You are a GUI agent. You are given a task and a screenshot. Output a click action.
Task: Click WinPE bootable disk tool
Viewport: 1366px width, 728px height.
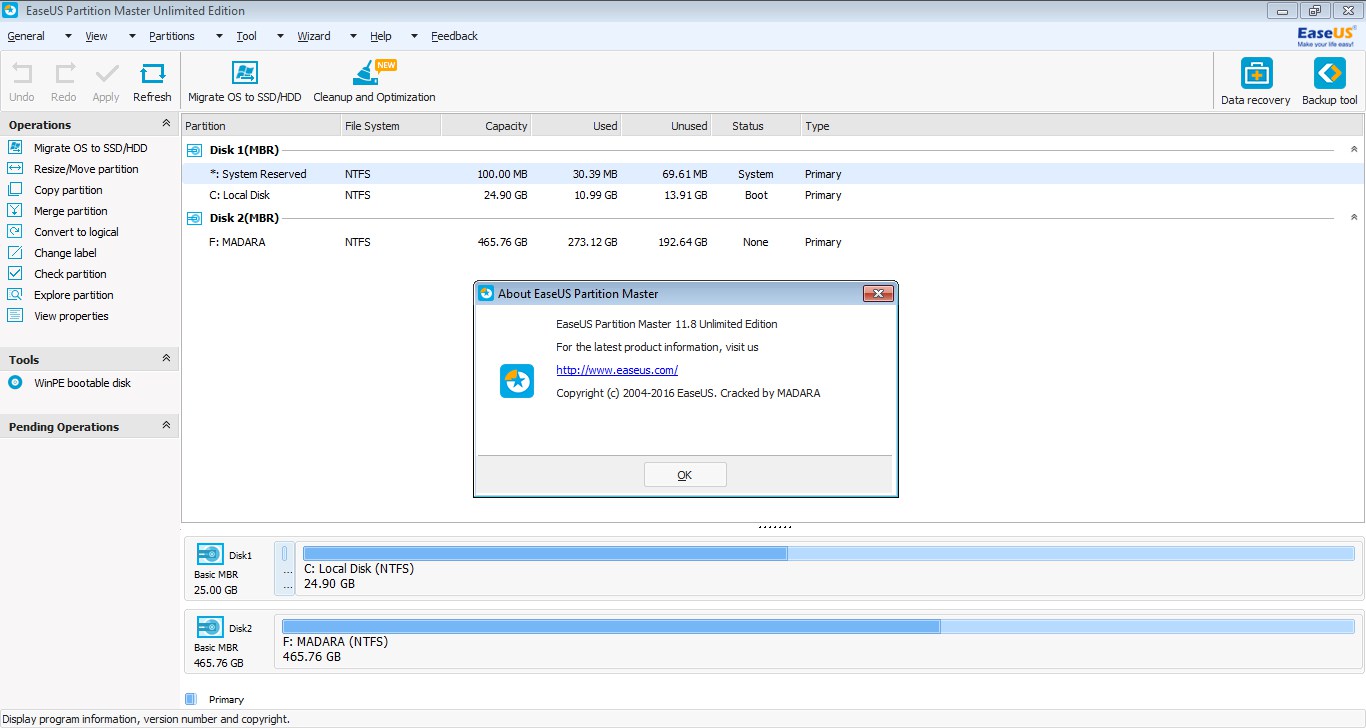coord(82,383)
